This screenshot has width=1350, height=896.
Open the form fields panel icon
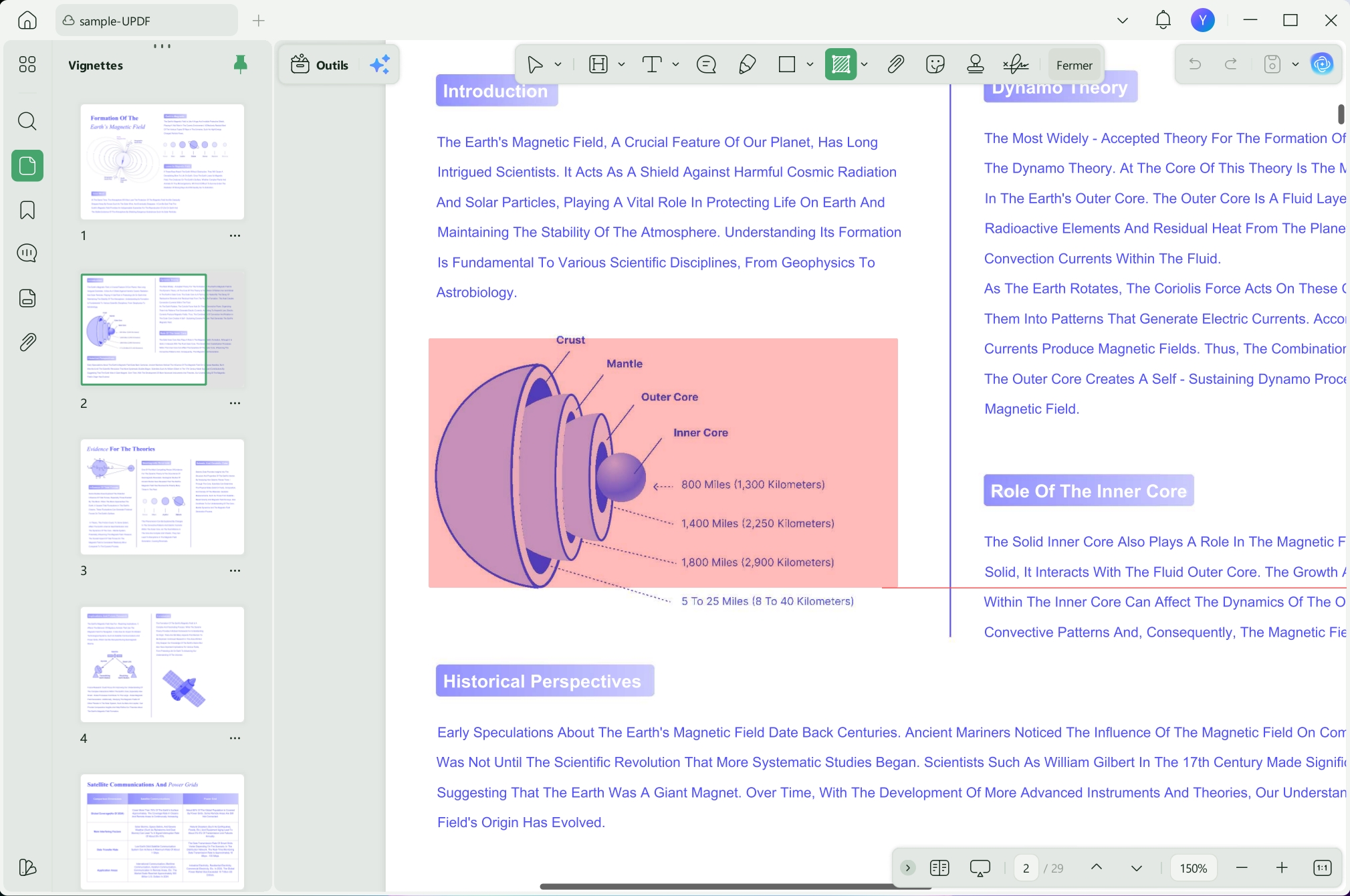(x=27, y=298)
